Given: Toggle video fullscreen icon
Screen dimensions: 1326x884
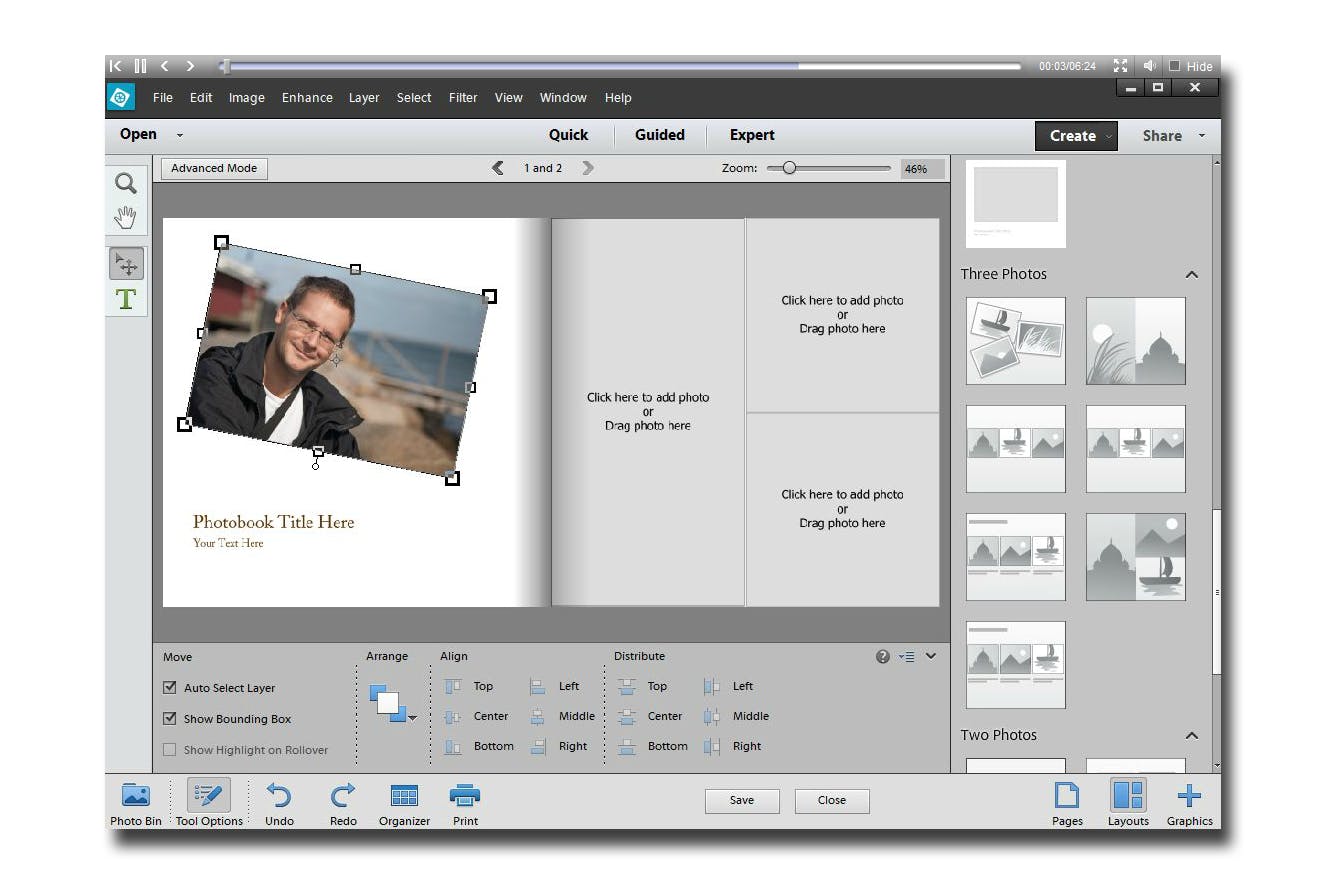Looking at the screenshot, I should click(1120, 66).
